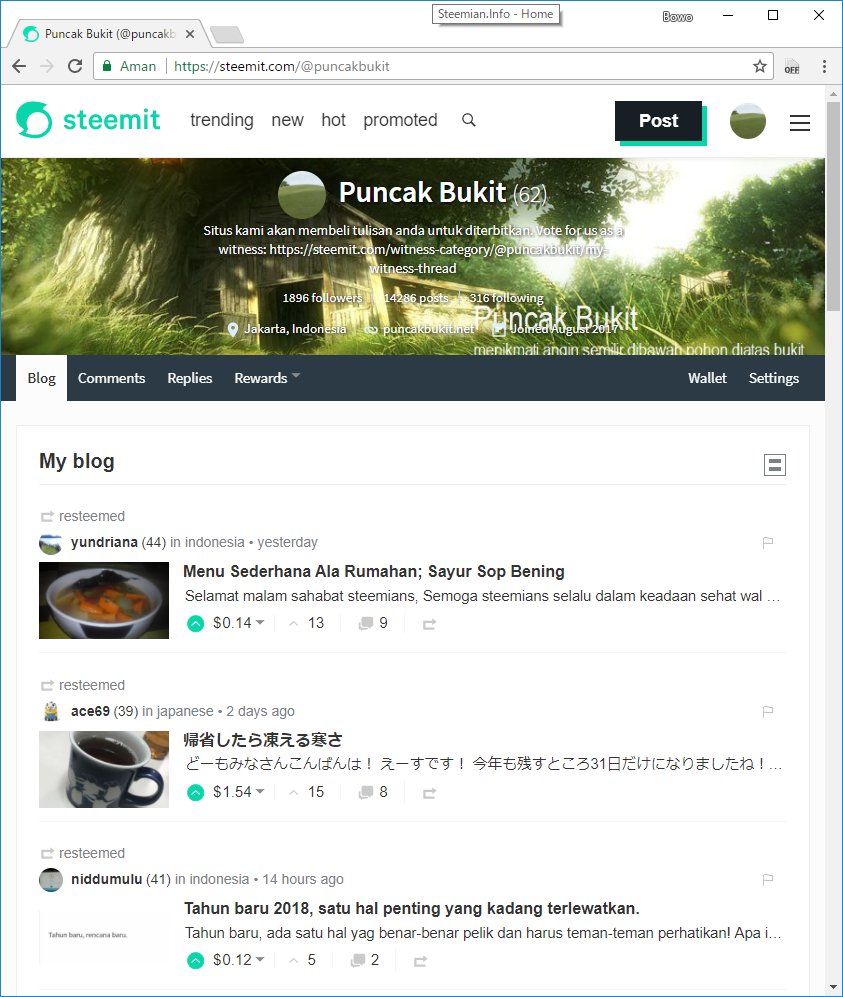
Task: Click the Bowo Chrome profile button
Action: (678, 17)
